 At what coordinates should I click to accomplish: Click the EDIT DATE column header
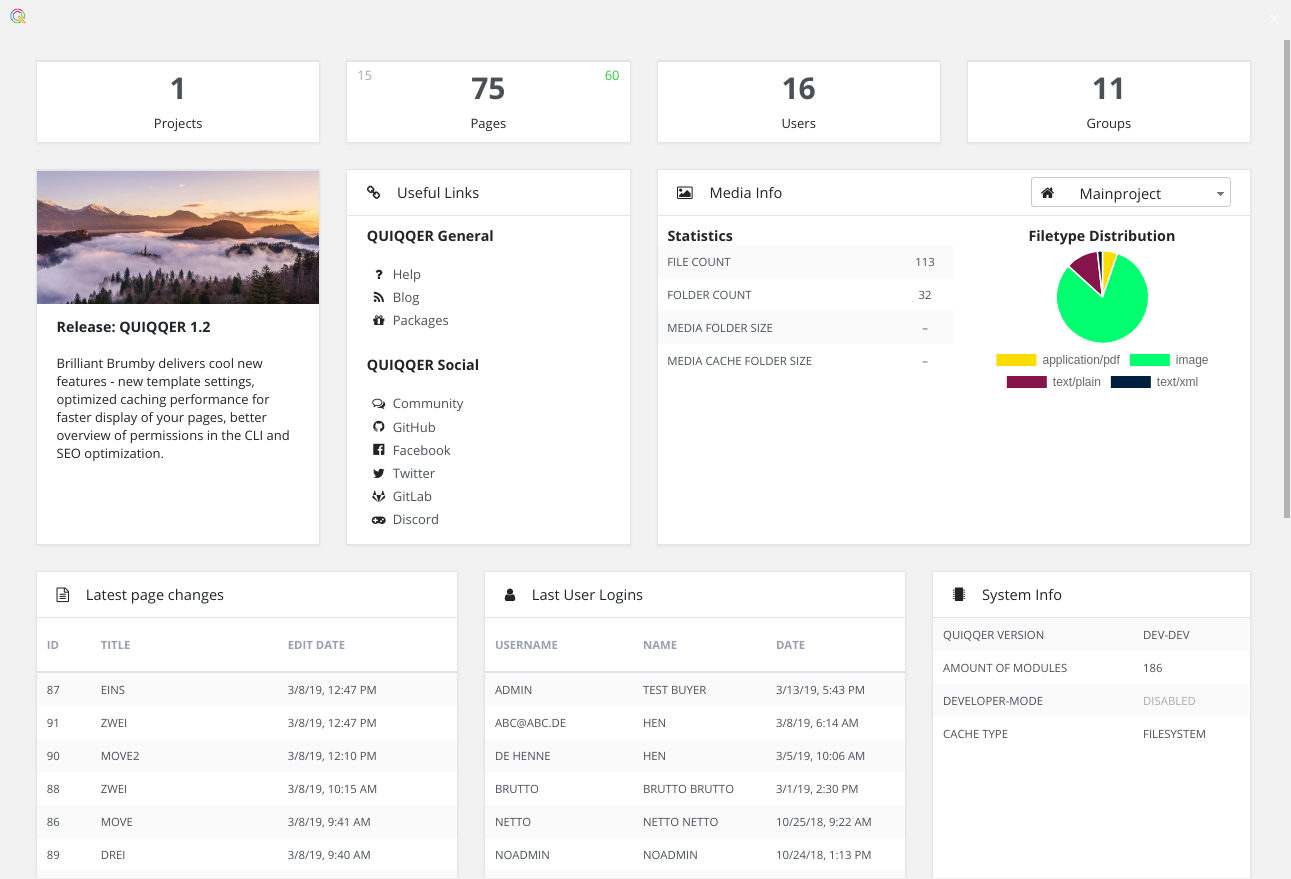tap(316, 645)
